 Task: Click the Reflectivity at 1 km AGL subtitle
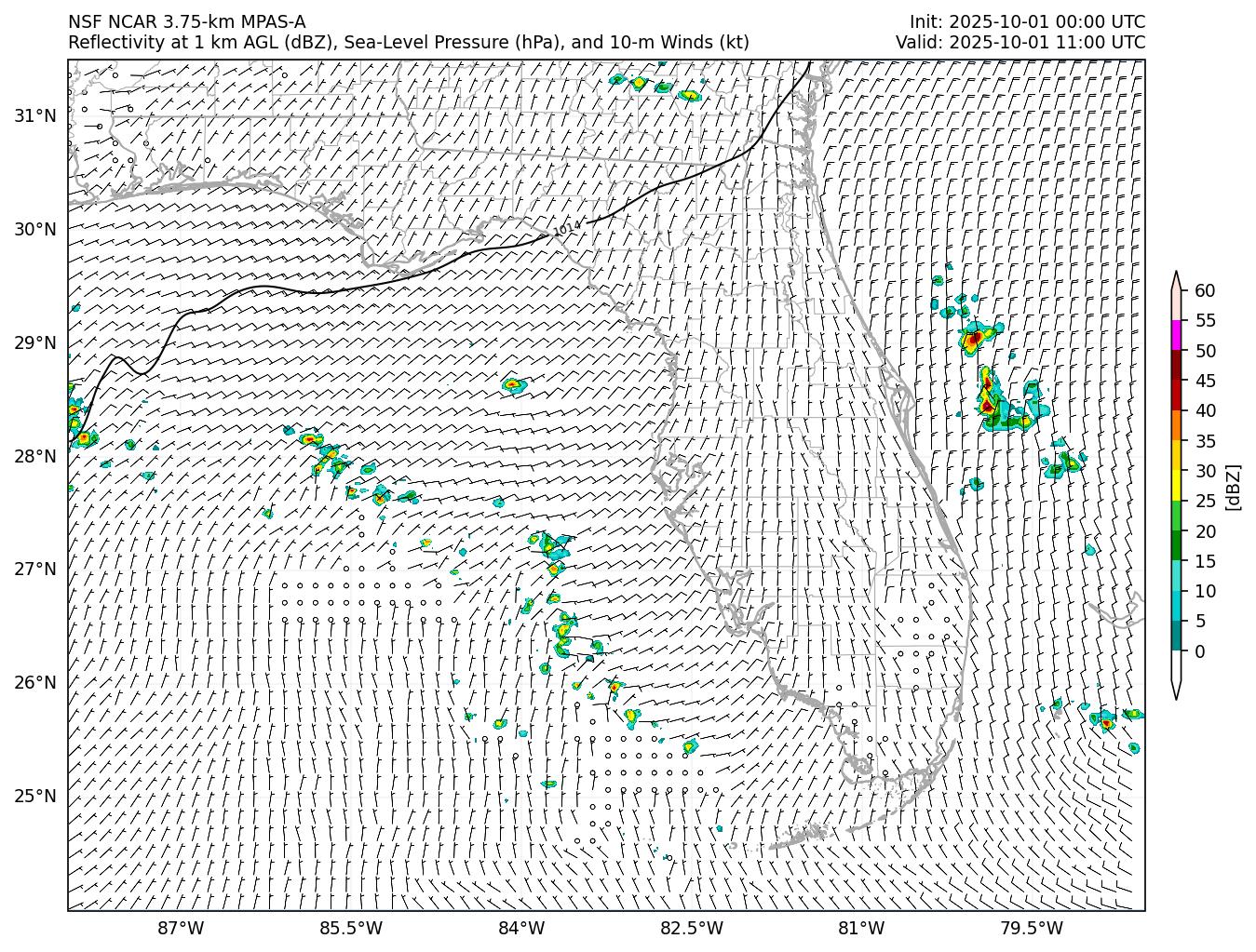tap(408, 42)
